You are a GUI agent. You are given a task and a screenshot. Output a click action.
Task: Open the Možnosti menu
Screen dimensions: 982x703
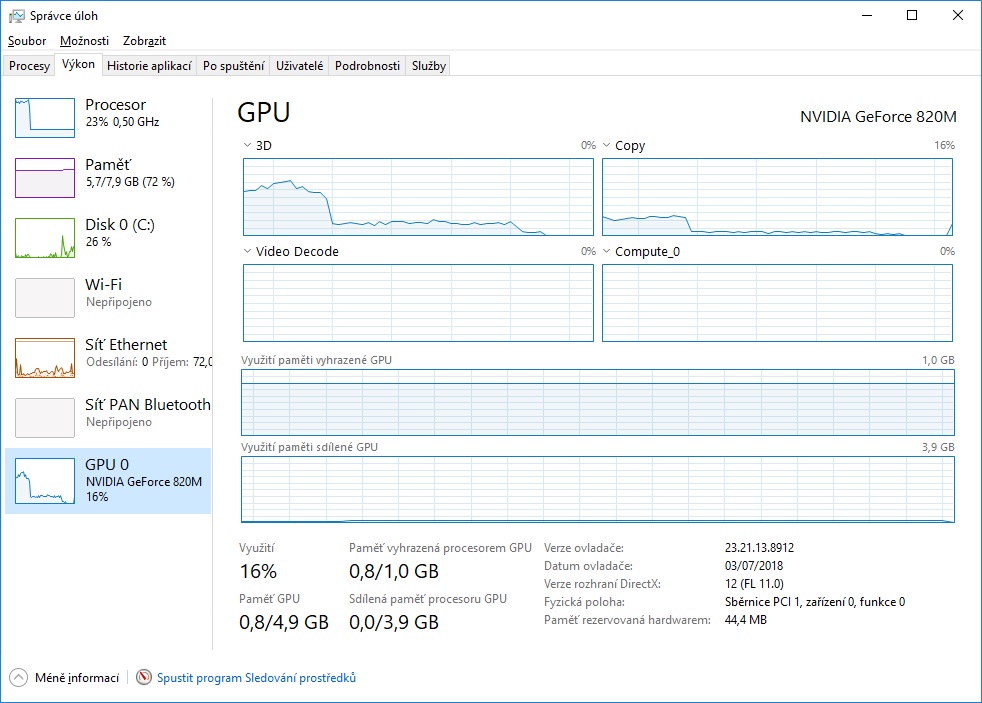tap(84, 41)
